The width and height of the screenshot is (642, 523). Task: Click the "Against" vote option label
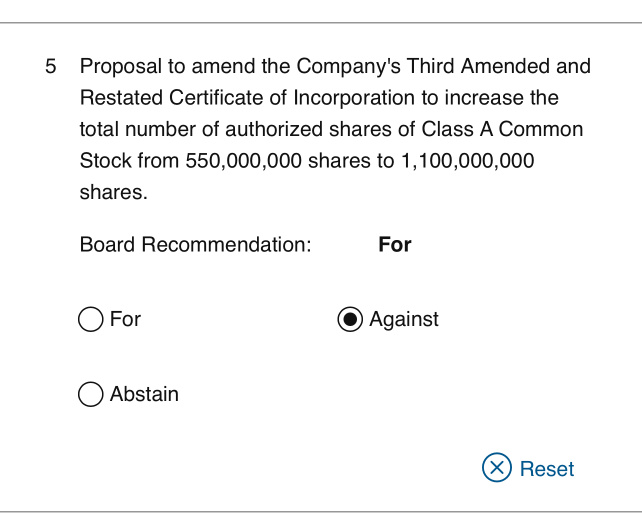(404, 320)
